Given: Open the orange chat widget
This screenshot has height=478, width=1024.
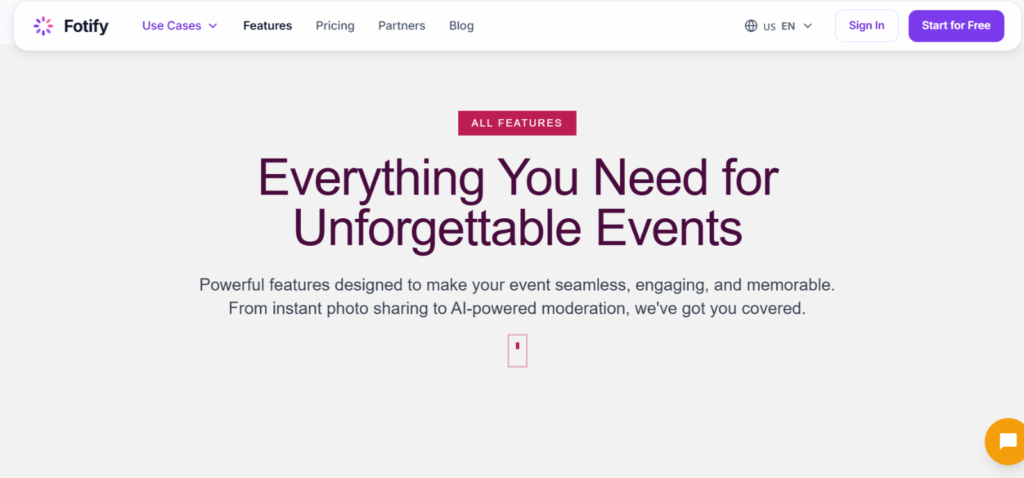Looking at the screenshot, I should [1005, 441].
